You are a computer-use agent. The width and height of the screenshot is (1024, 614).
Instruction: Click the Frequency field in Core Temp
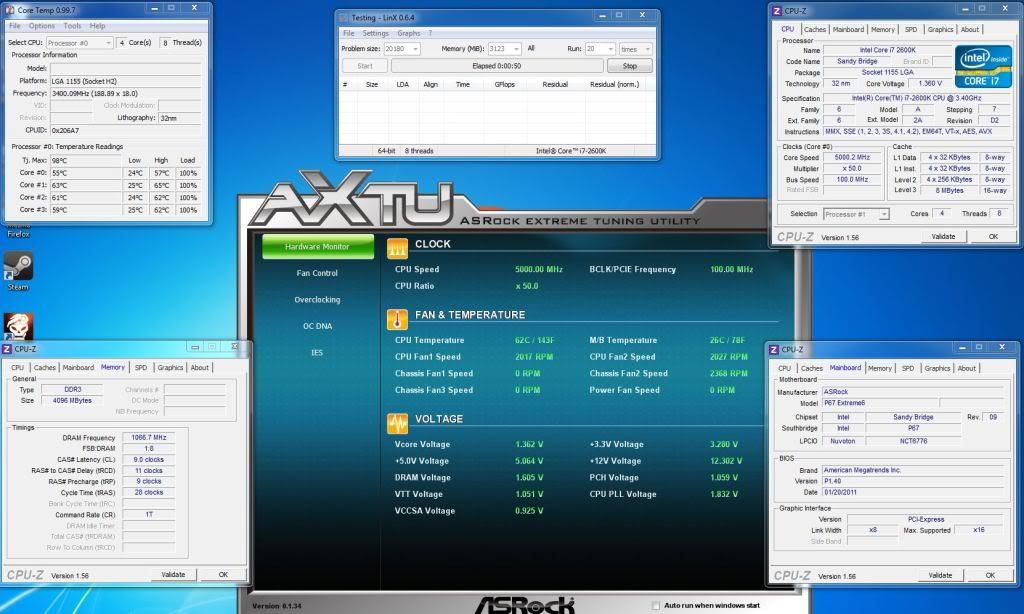click(125, 93)
